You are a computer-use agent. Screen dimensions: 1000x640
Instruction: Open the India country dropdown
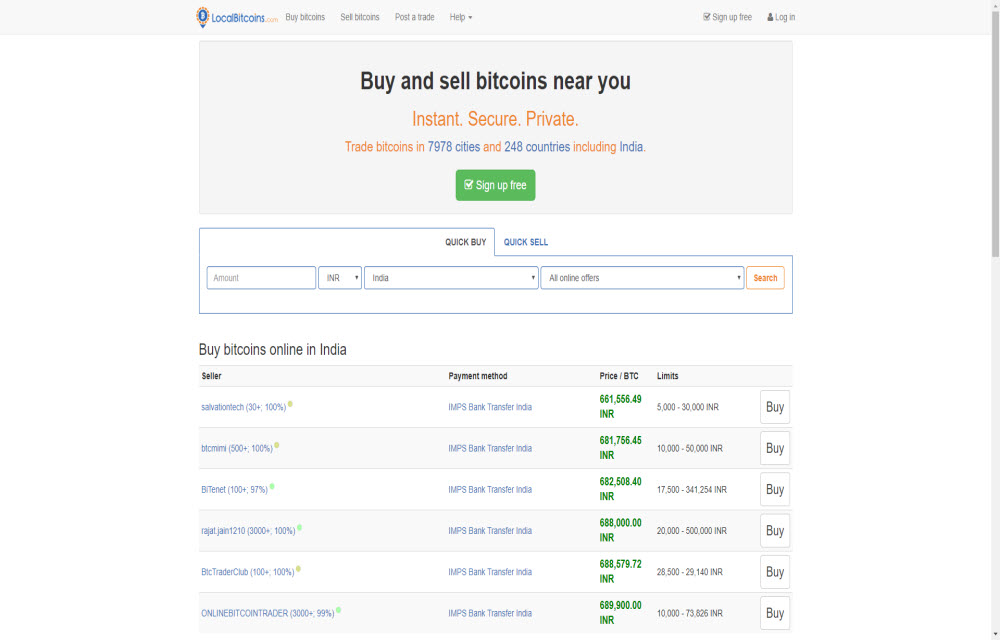click(x=451, y=278)
